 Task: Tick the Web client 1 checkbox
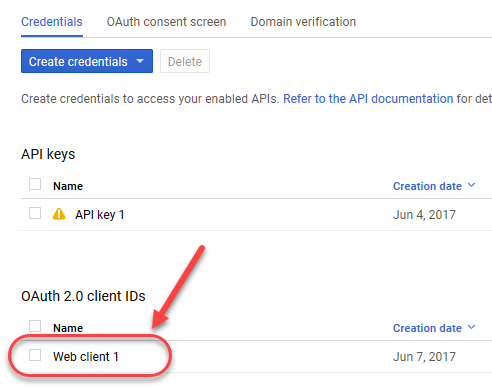pos(35,355)
